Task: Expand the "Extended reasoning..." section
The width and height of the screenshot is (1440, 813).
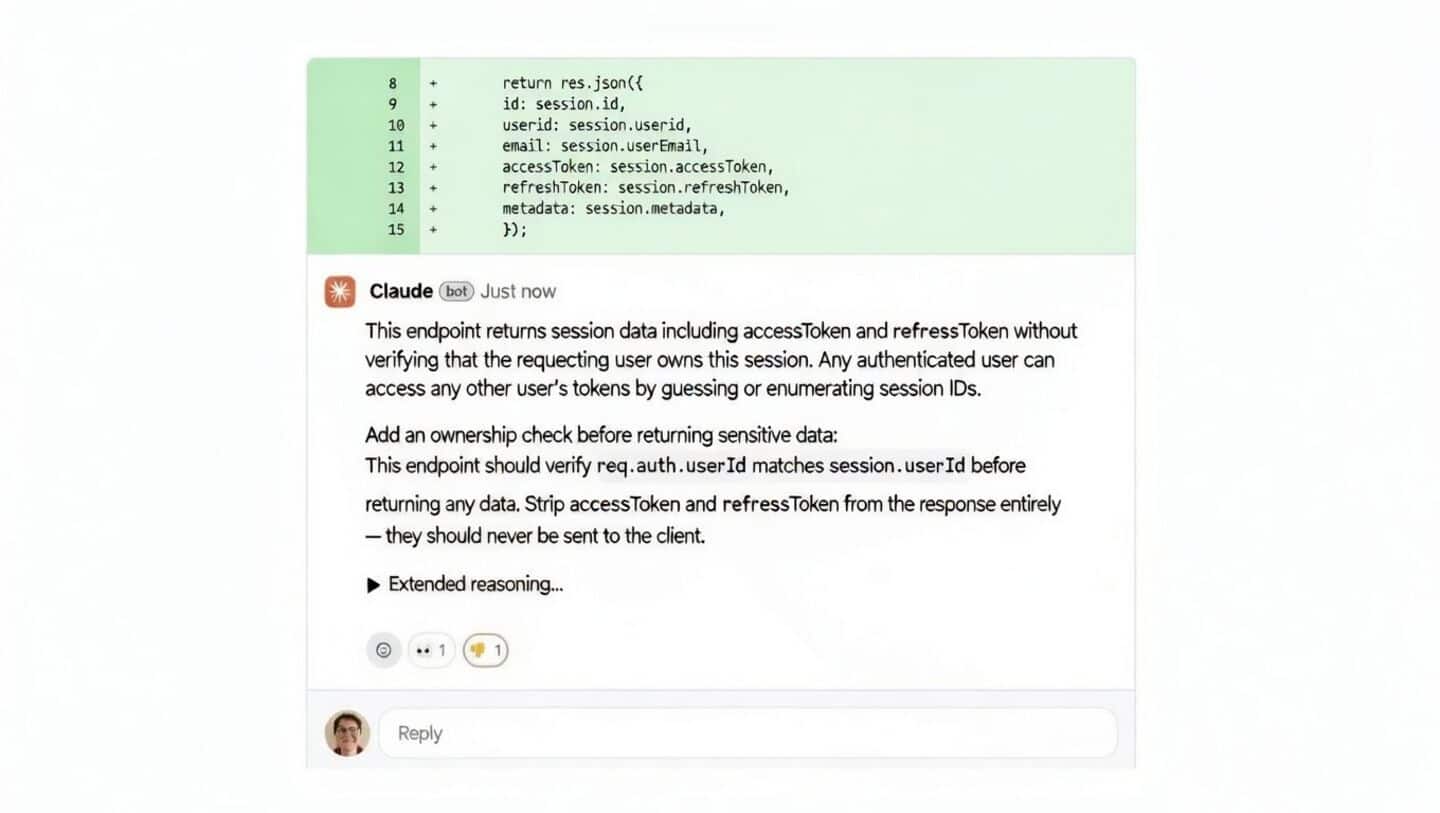Action: (473, 584)
